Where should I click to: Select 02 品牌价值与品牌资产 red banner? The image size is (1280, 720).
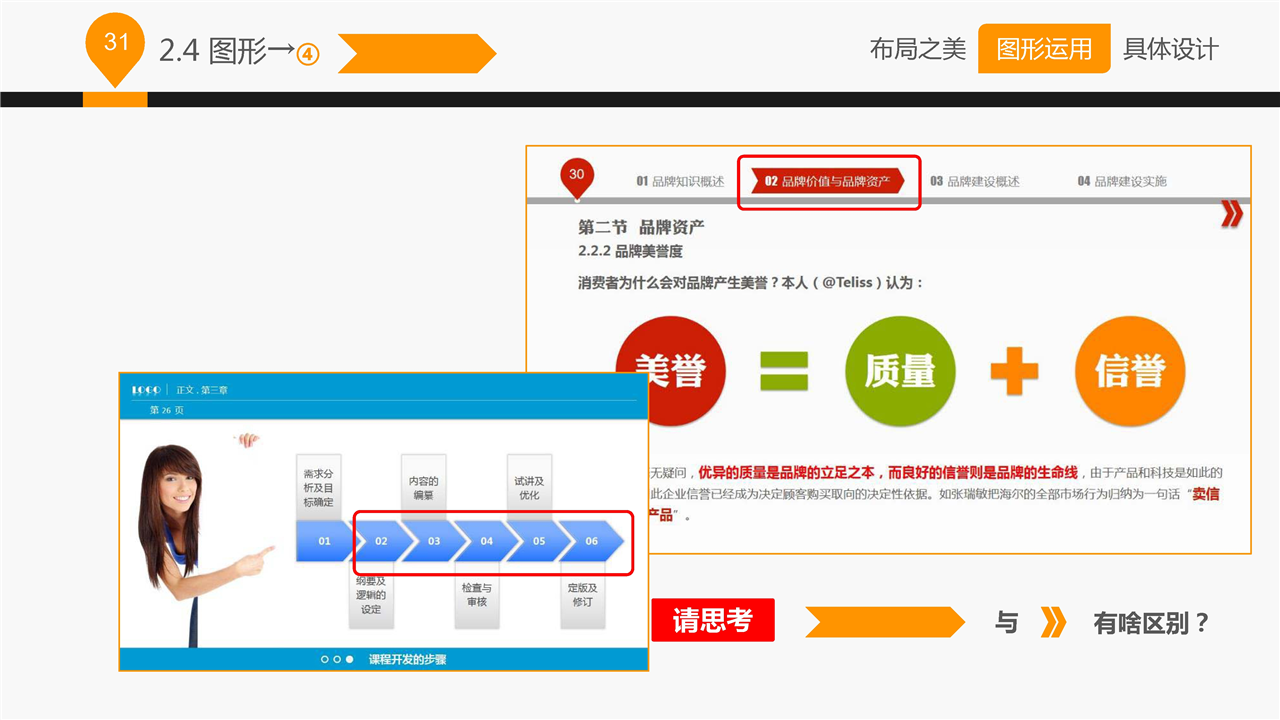(829, 181)
